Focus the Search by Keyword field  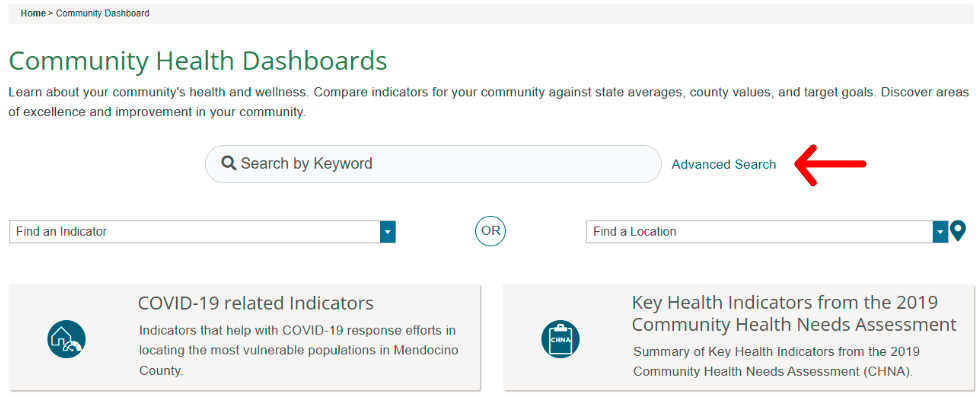[x=433, y=164]
